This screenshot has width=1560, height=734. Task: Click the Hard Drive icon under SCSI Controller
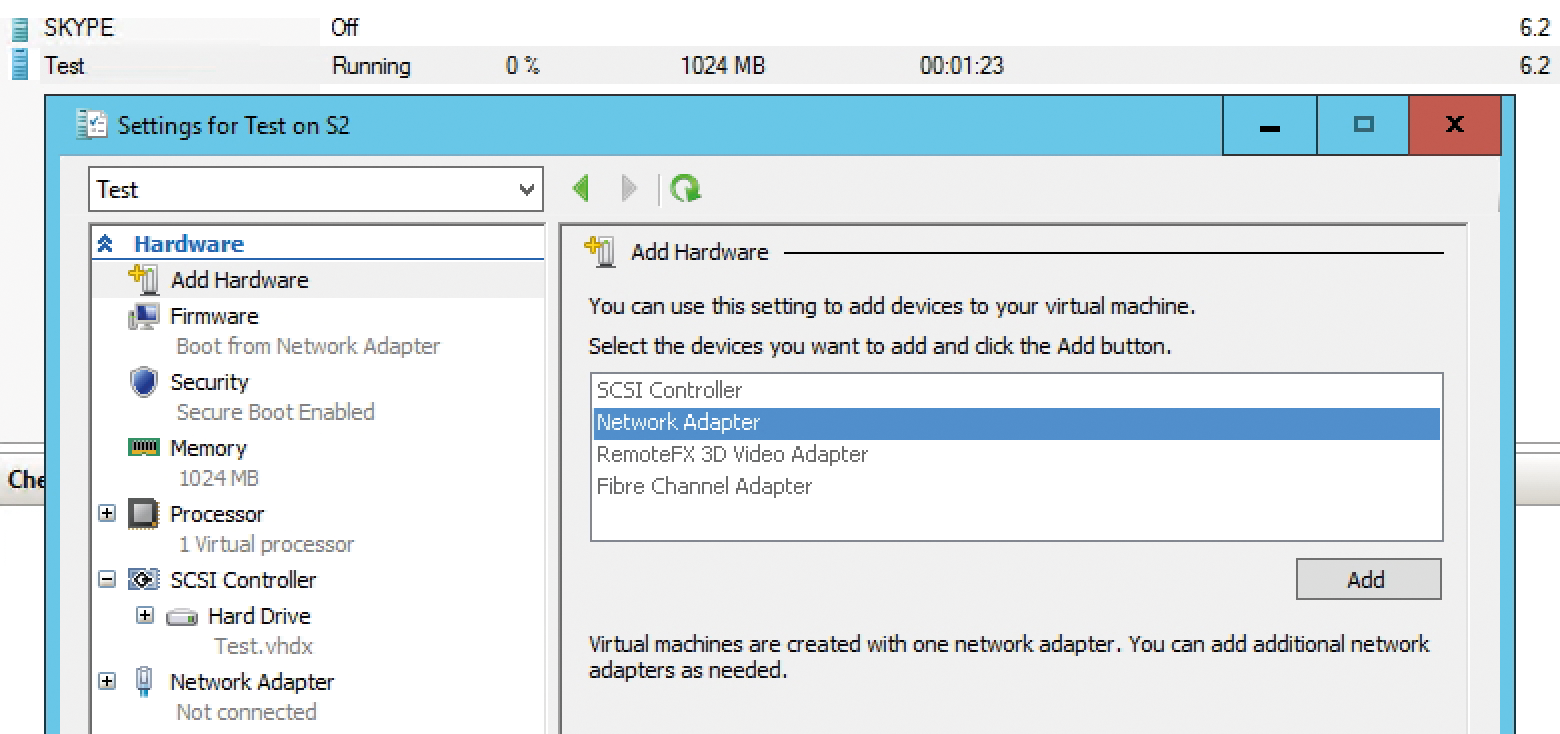pyautogui.click(x=182, y=616)
